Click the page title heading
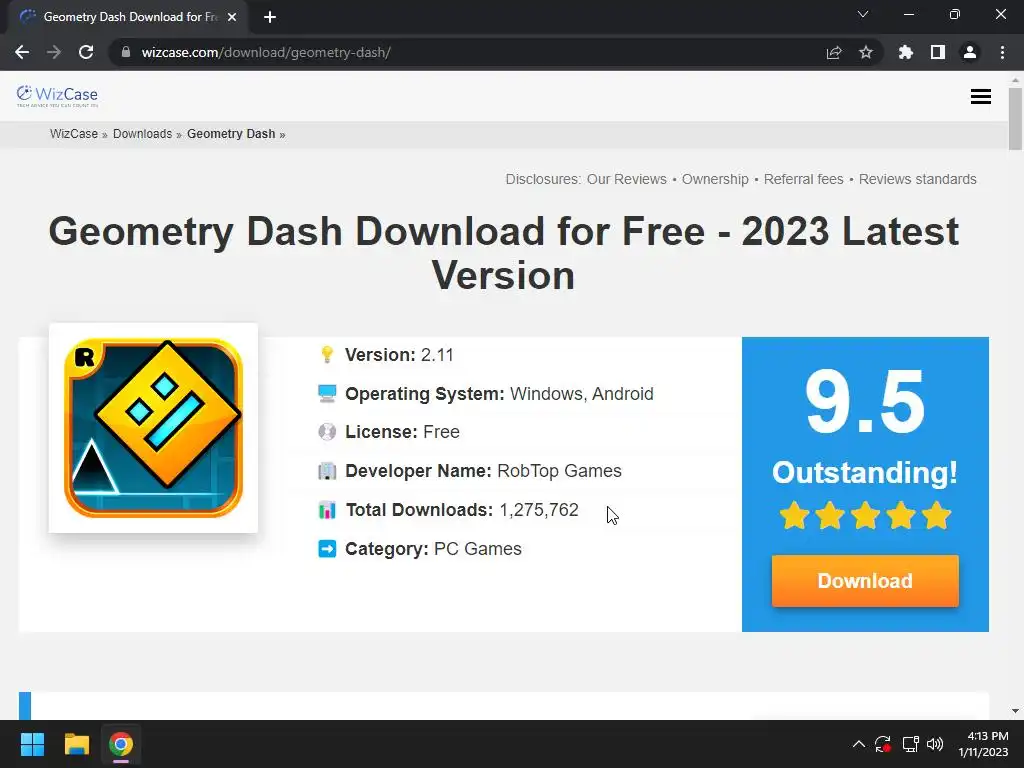 (x=504, y=253)
